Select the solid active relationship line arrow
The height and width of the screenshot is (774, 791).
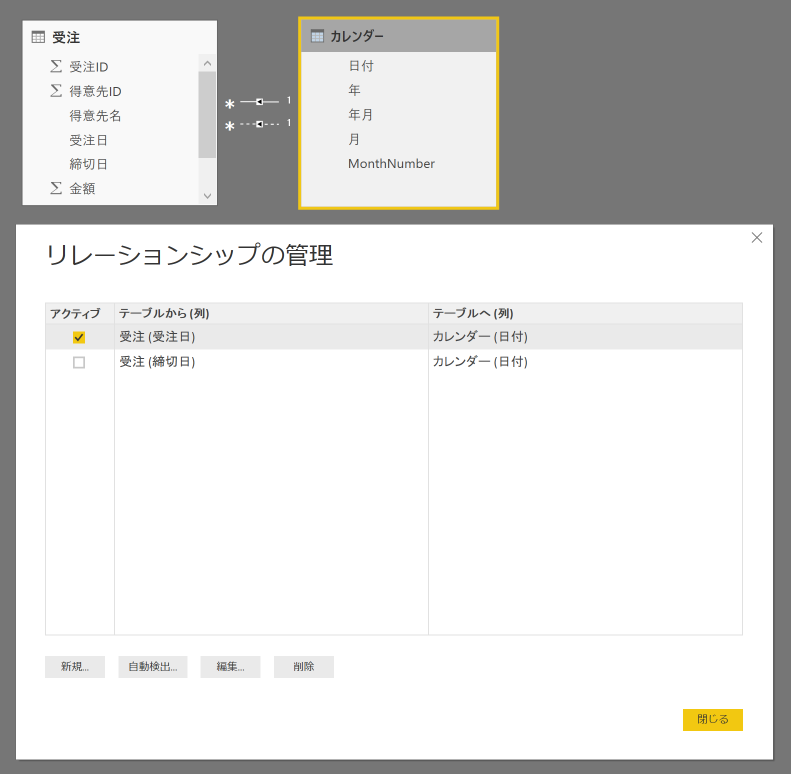[259, 102]
